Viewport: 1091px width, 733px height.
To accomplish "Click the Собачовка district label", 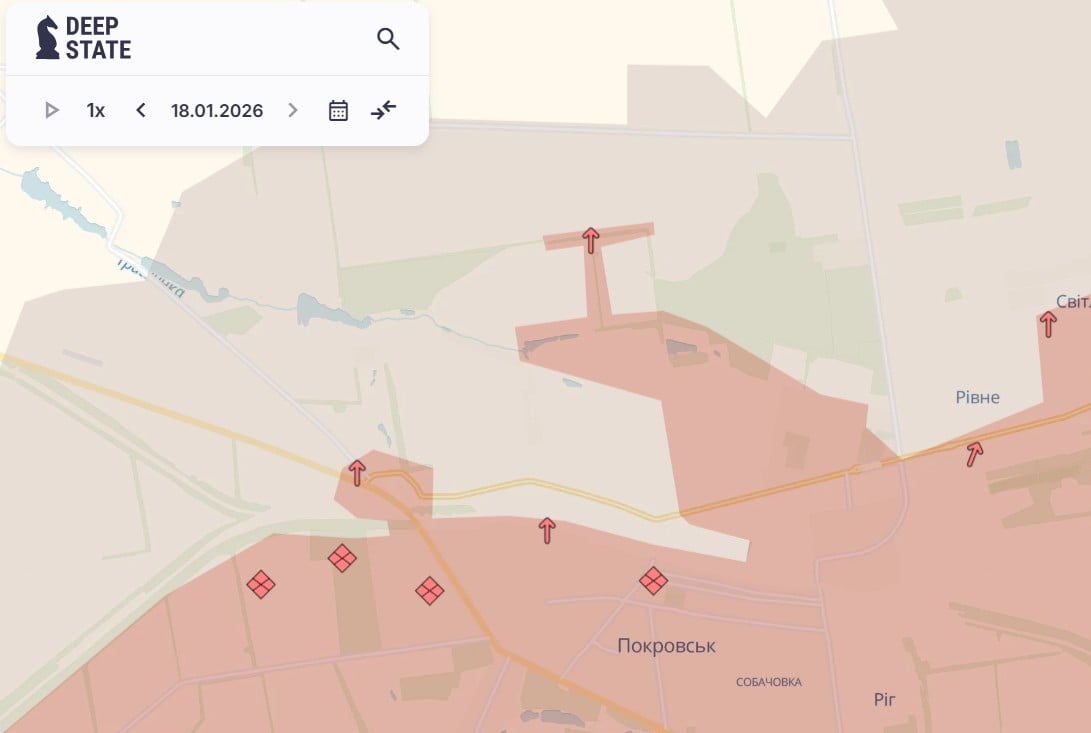I will click(768, 682).
